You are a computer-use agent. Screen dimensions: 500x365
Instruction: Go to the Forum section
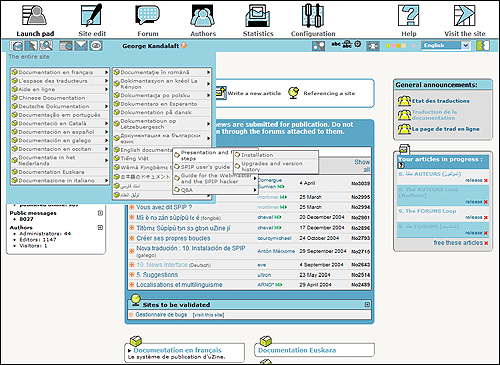[x=148, y=19]
